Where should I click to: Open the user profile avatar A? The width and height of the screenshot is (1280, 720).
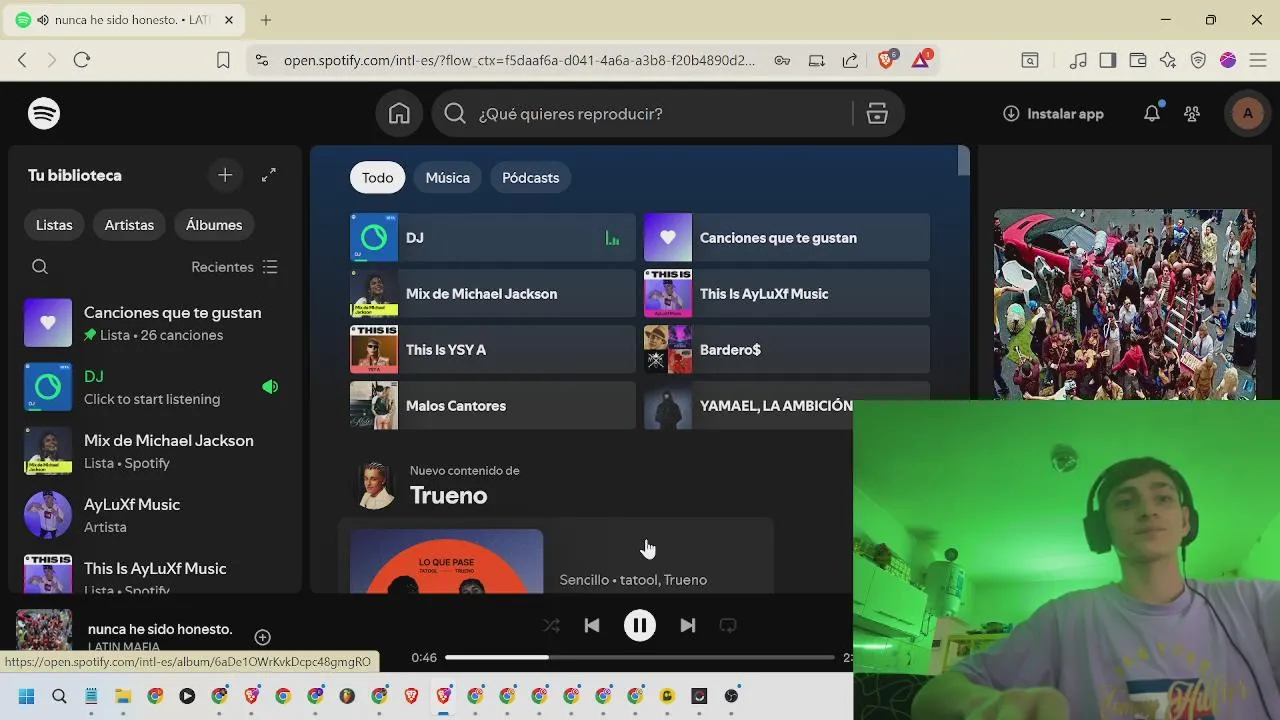1247,114
